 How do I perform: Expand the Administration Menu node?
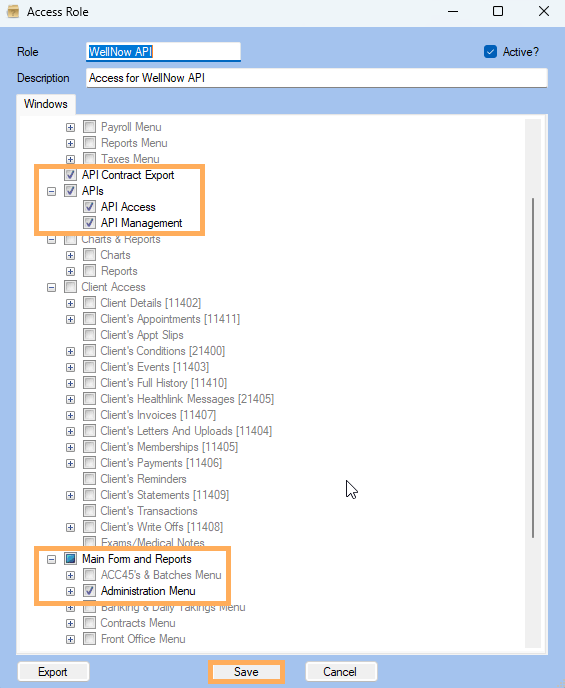pos(70,591)
